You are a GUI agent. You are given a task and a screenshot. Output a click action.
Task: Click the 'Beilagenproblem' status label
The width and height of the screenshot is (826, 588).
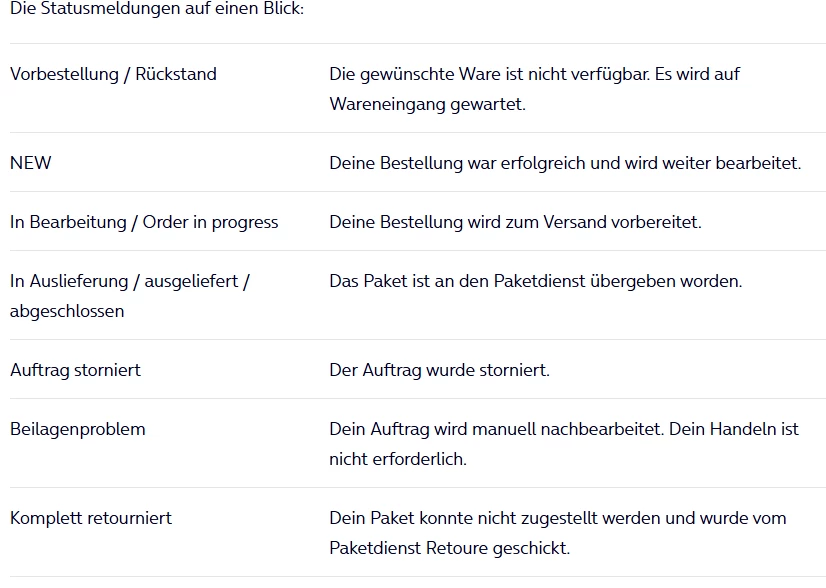78,429
